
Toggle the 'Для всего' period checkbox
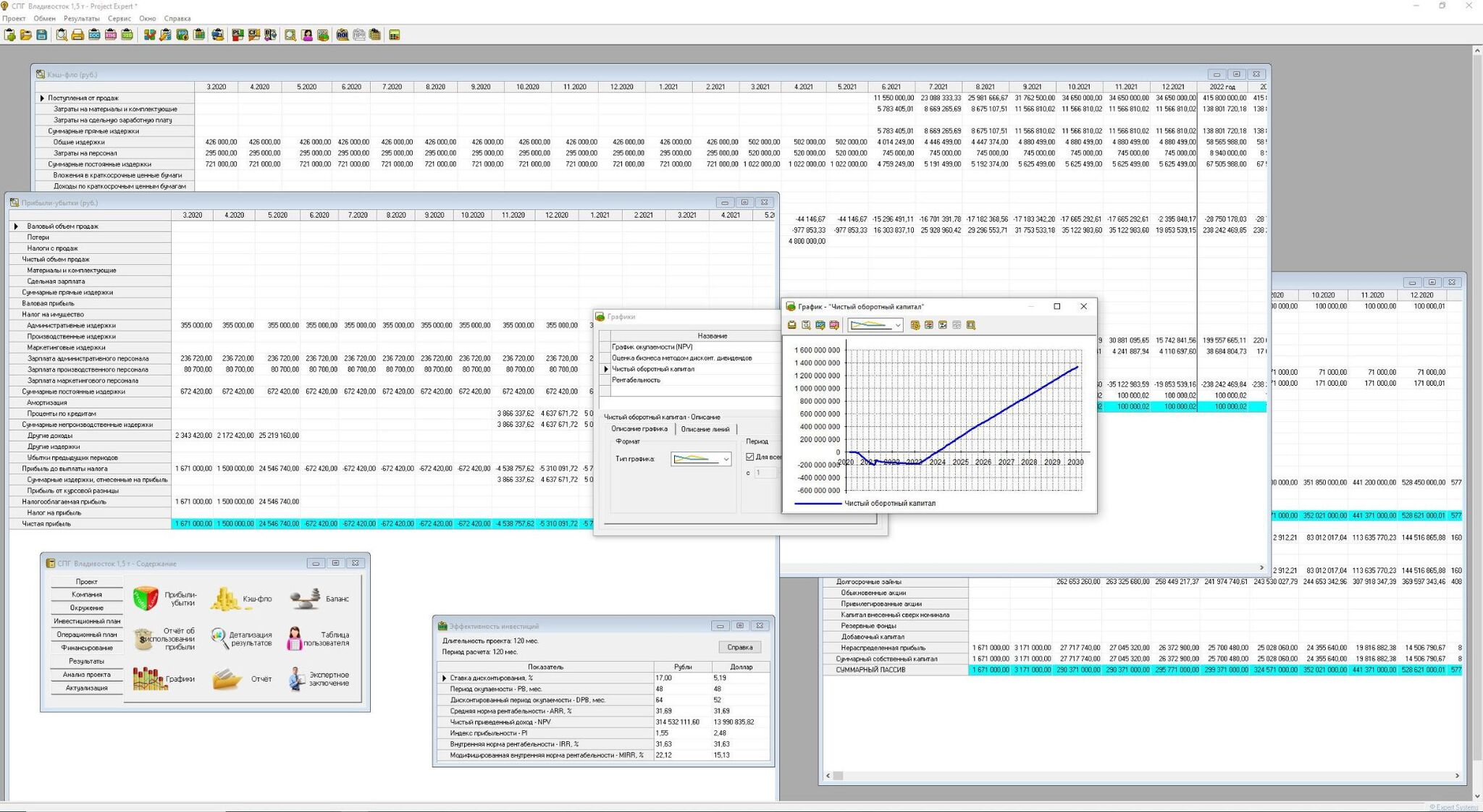click(750, 457)
